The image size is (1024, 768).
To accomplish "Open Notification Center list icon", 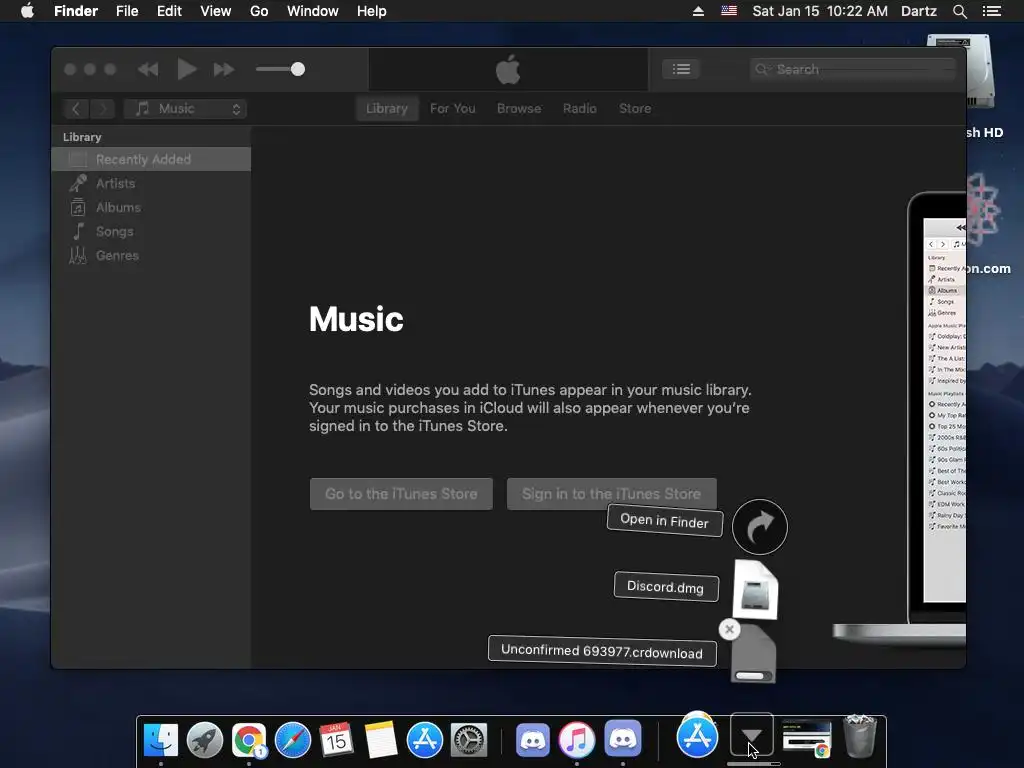I will click(992, 11).
